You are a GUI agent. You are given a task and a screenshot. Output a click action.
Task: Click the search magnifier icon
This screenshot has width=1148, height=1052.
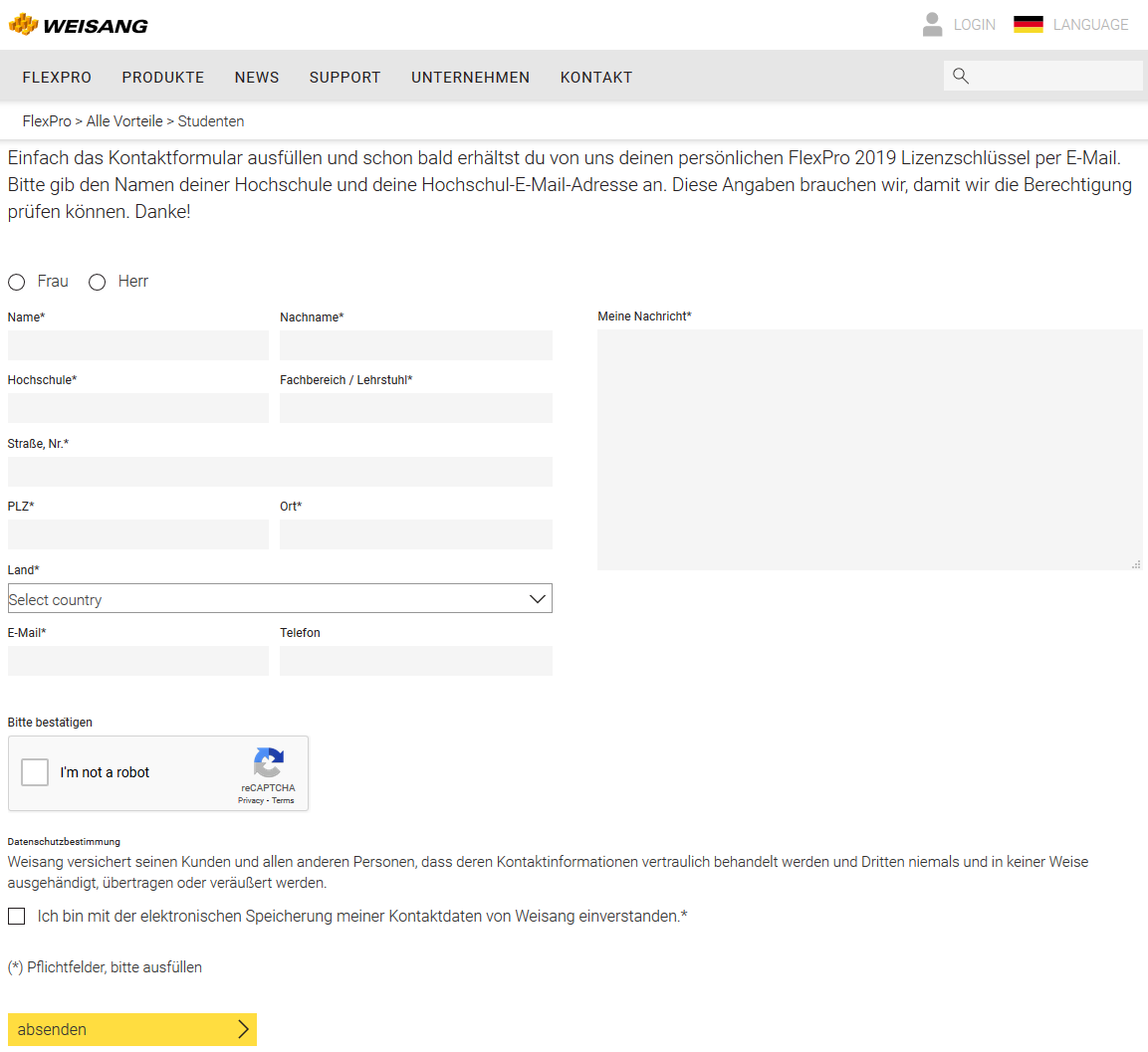(961, 76)
